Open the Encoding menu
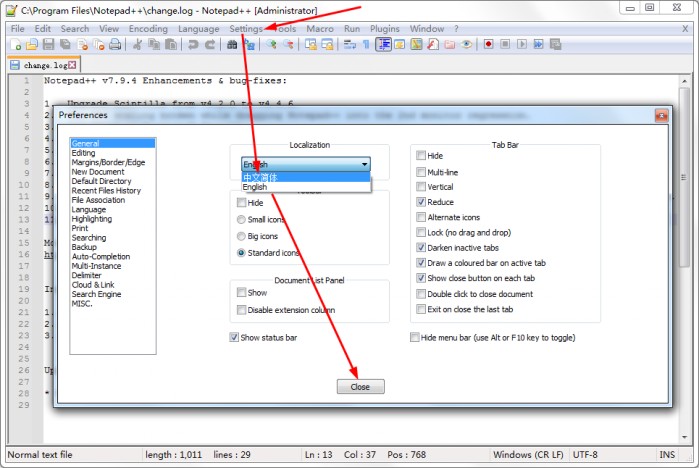 (x=148, y=29)
